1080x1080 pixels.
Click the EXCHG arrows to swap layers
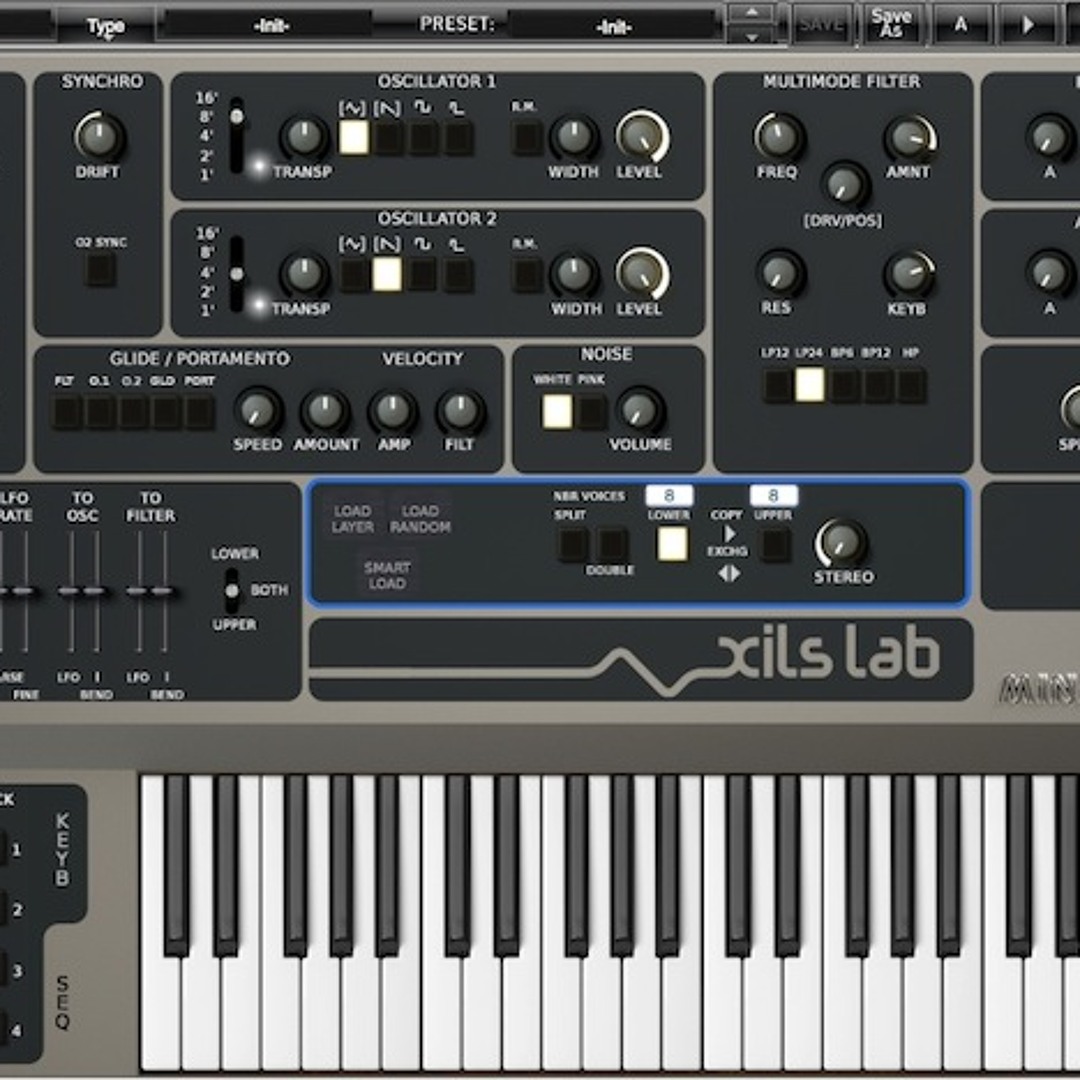pyautogui.click(x=729, y=573)
